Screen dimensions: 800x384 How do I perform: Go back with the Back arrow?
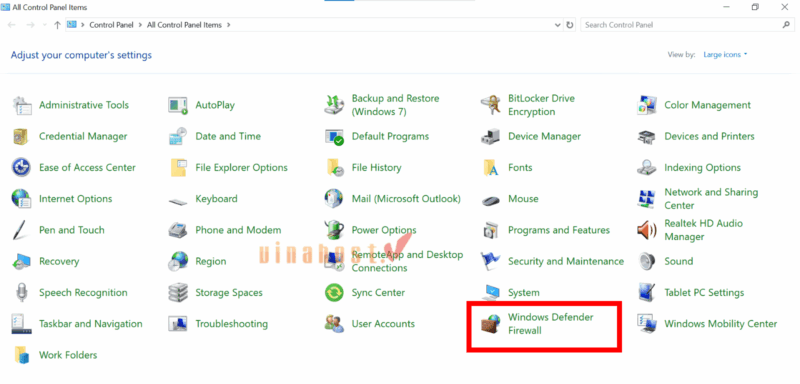point(12,25)
